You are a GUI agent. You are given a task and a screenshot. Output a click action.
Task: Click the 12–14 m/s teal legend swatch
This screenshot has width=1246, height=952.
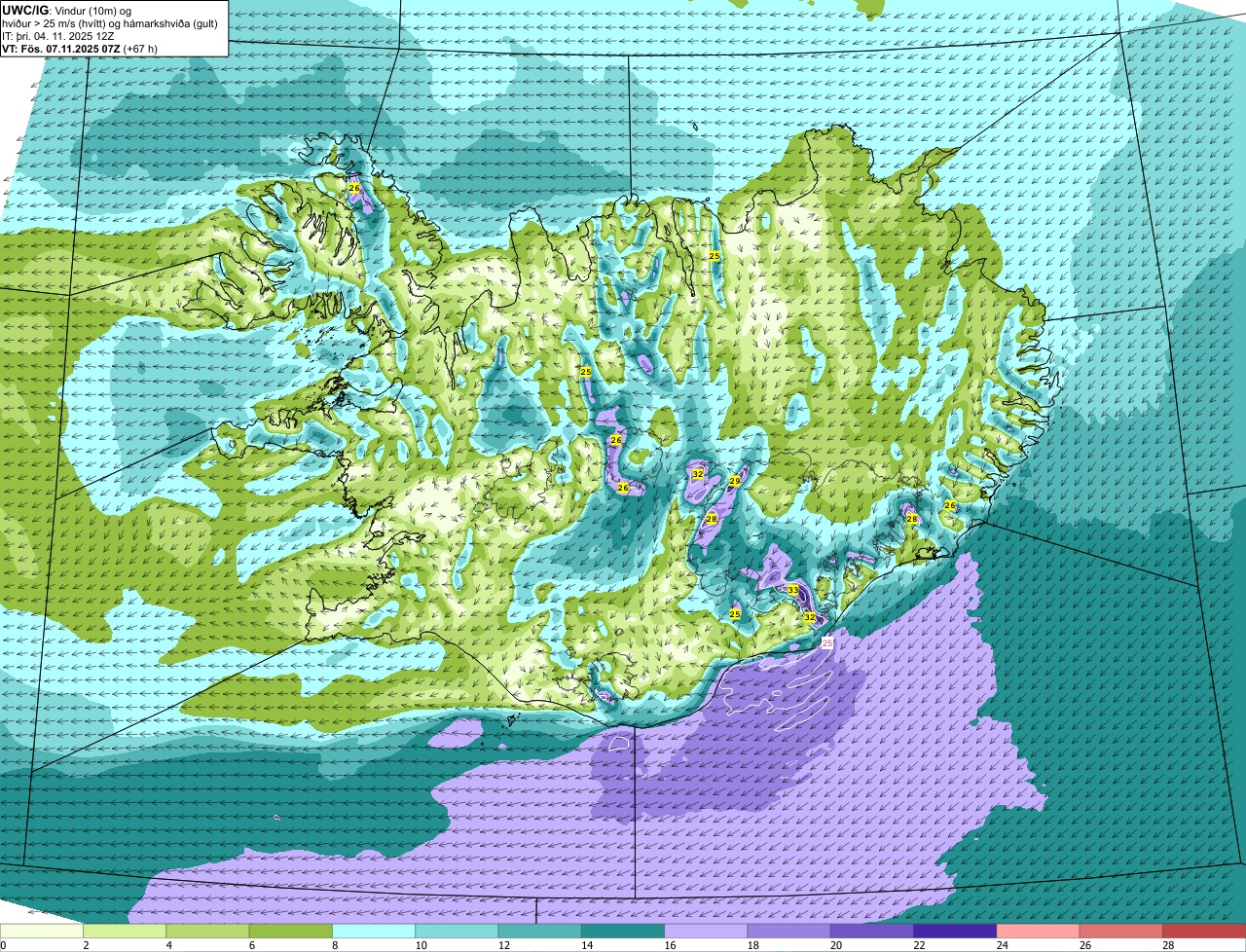coord(540,932)
